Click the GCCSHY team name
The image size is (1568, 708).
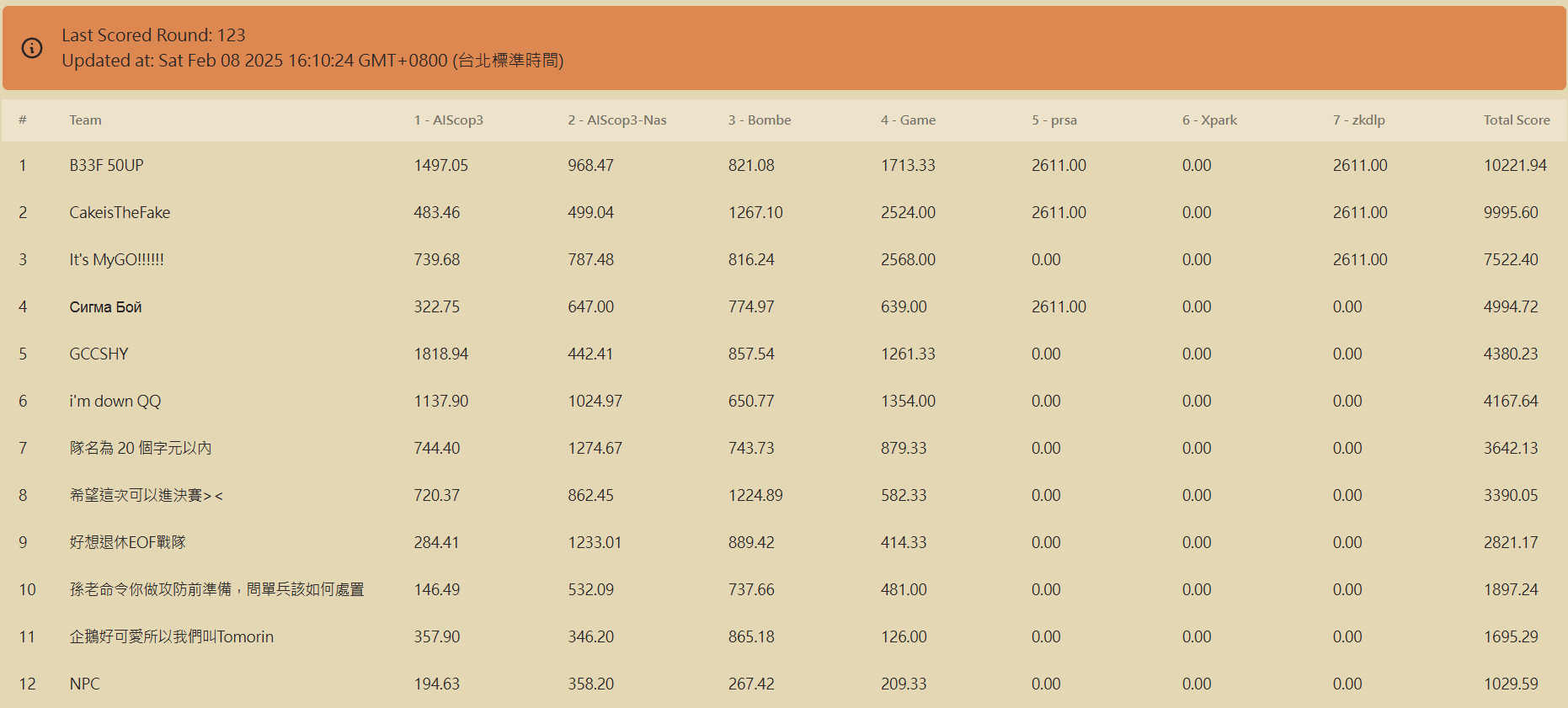pos(99,354)
